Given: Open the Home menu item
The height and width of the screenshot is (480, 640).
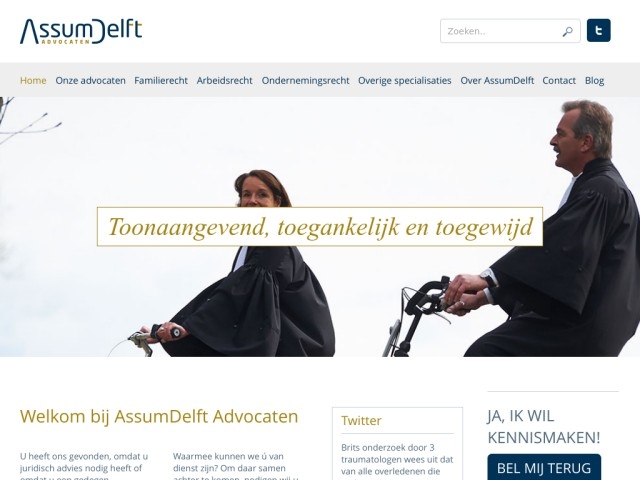Looking at the screenshot, I should [x=33, y=80].
